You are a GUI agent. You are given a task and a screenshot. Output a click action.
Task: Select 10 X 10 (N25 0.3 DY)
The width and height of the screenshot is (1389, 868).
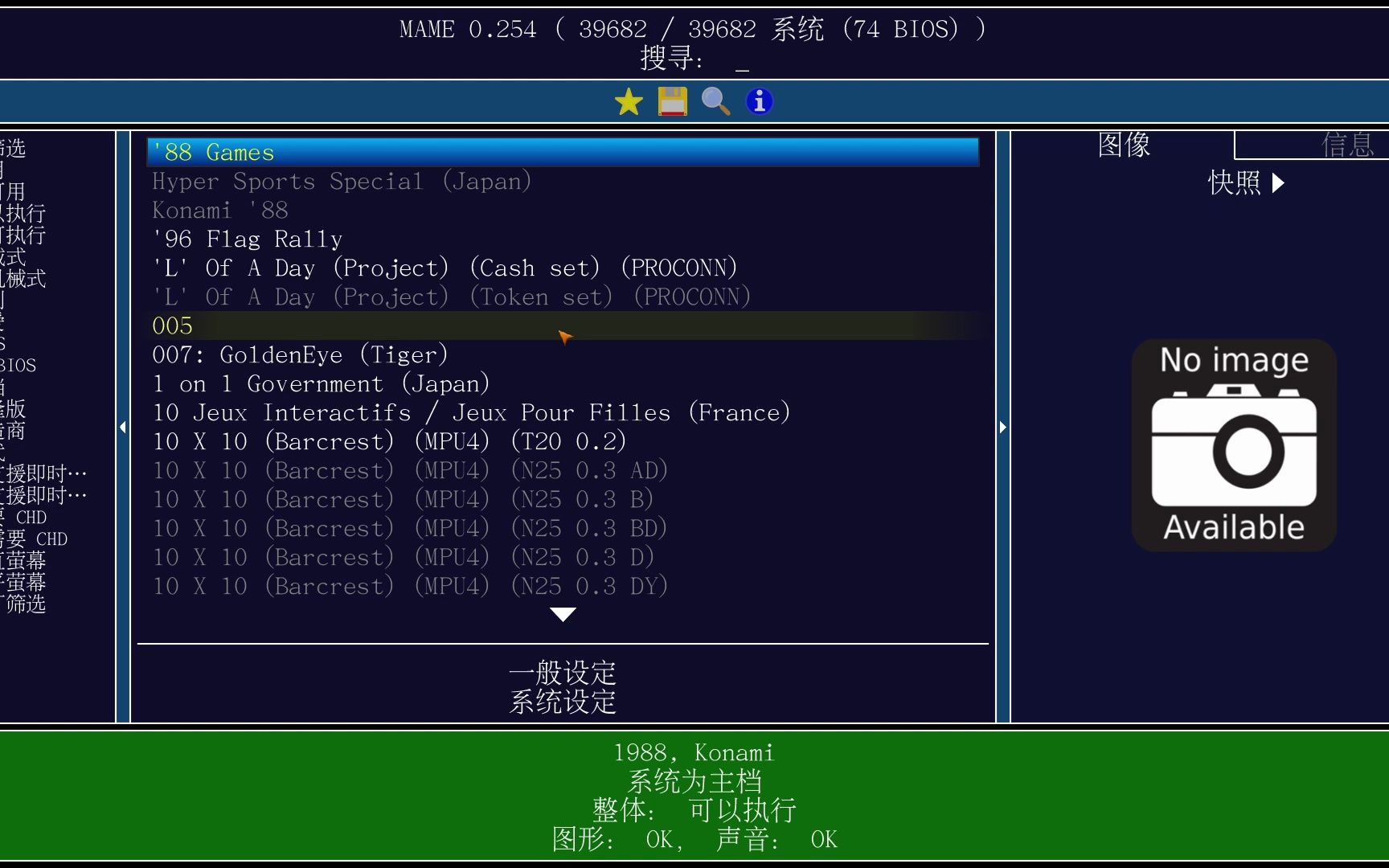563,586
